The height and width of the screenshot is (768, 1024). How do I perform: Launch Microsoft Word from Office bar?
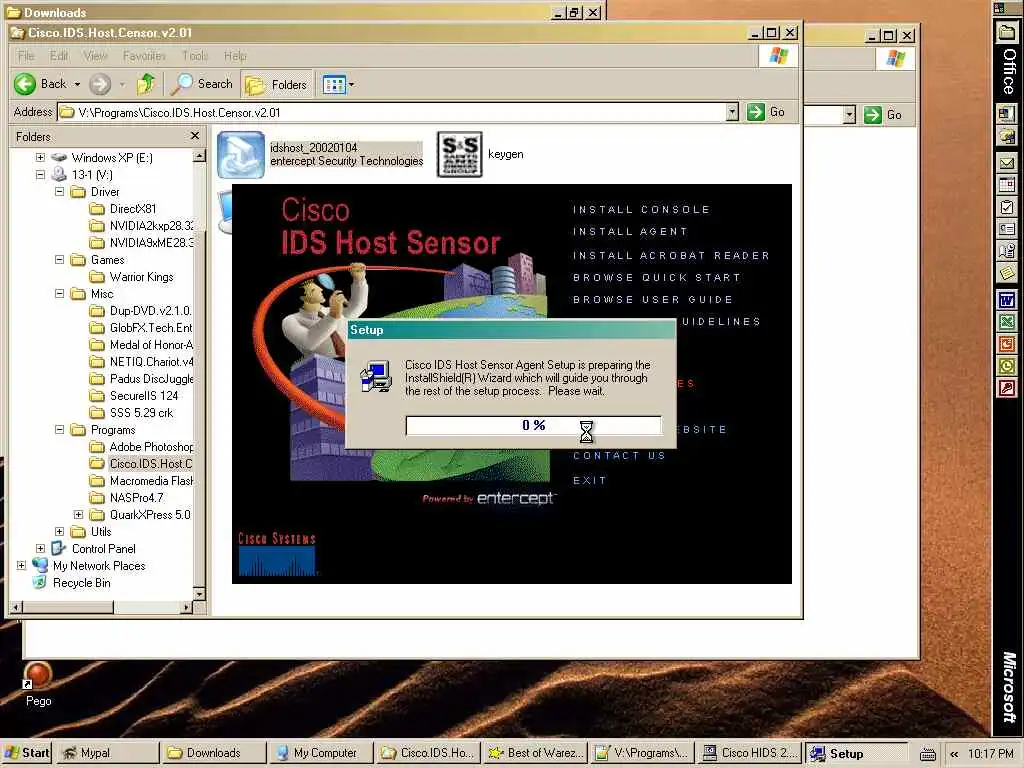pyautogui.click(x=1006, y=300)
